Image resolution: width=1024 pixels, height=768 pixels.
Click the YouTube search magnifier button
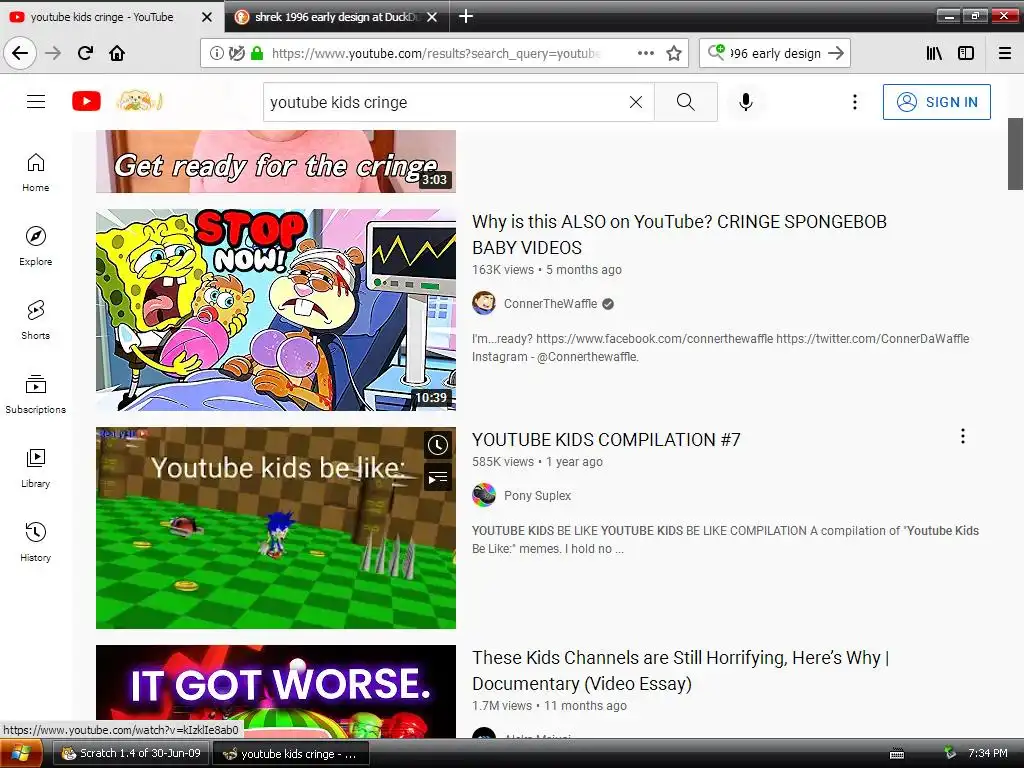[x=686, y=102]
